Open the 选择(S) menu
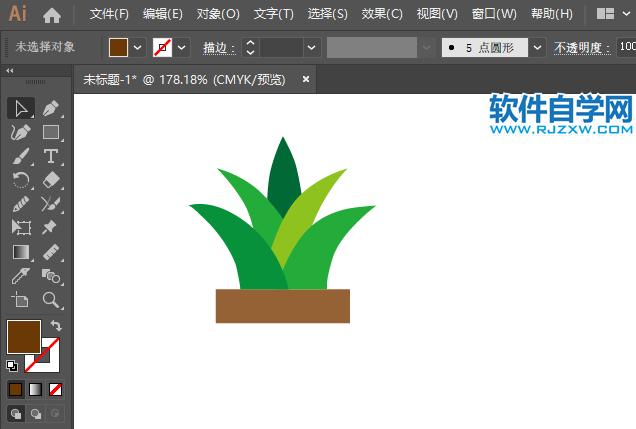This screenshot has width=636, height=429. click(x=328, y=14)
